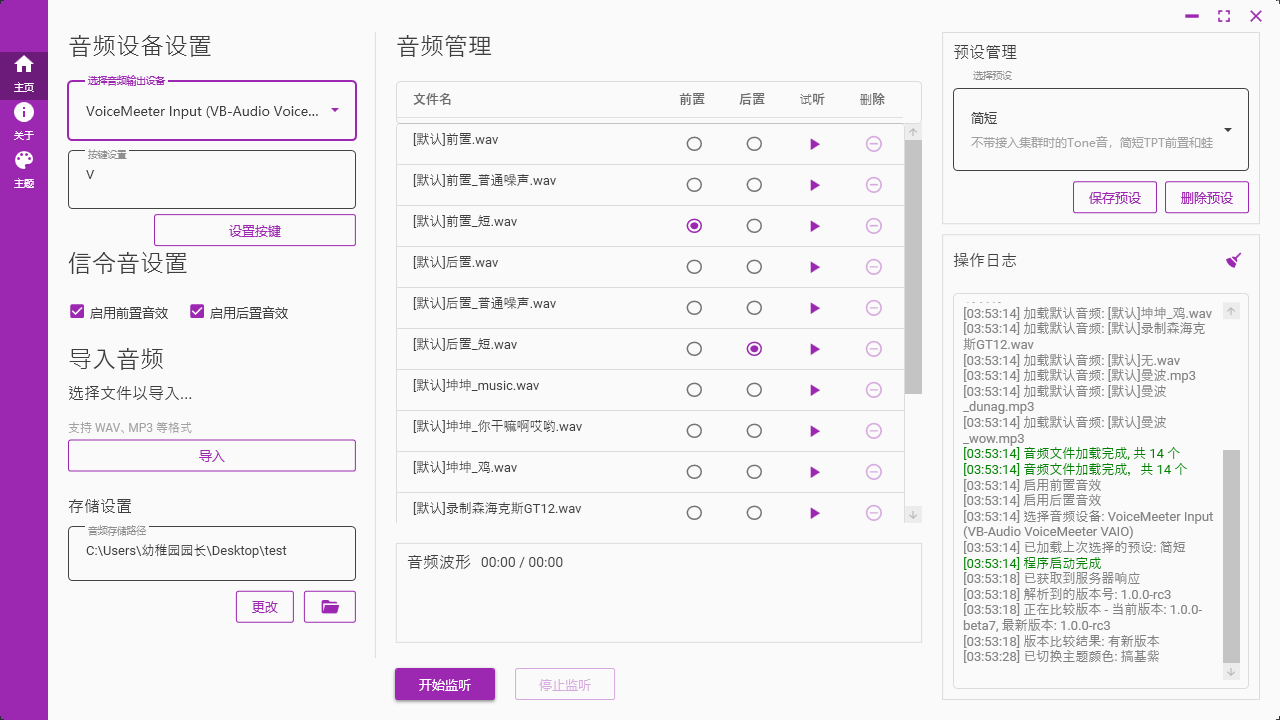Clear the operation log with broom icon
This screenshot has height=720, width=1280.
tap(1234, 260)
